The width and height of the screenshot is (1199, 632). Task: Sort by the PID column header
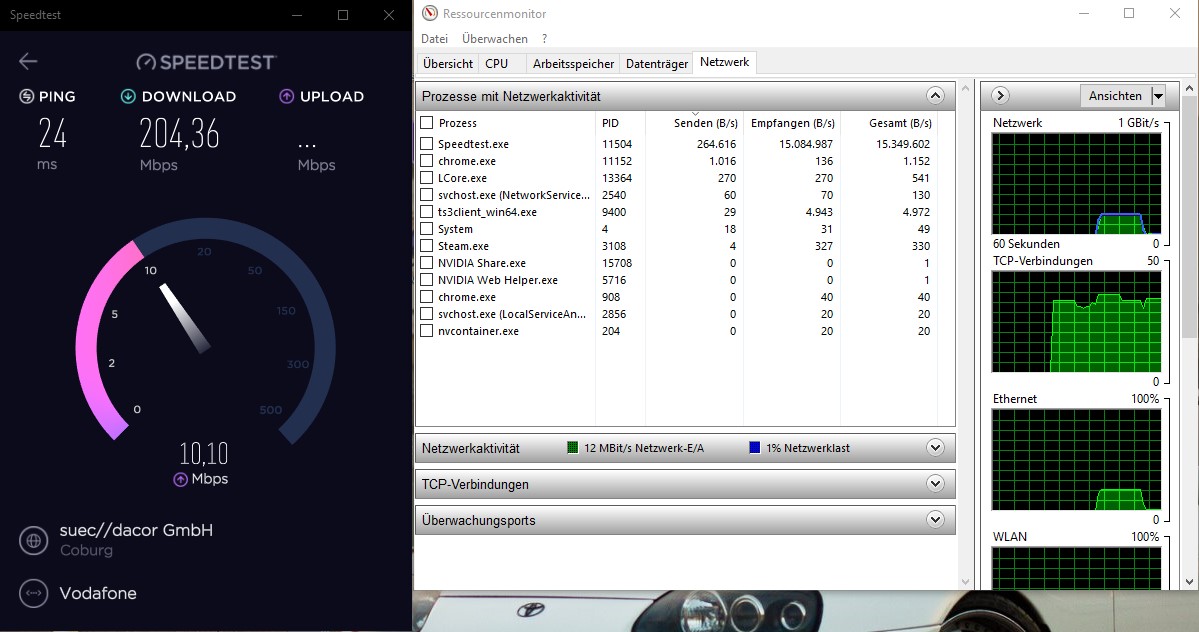pyautogui.click(x=620, y=123)
